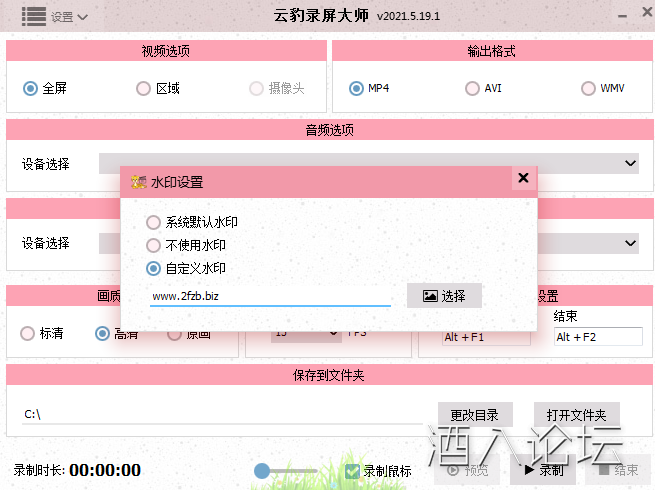Click the 更改目录 button
Screen dimensions: 655x490
(475, 415)
